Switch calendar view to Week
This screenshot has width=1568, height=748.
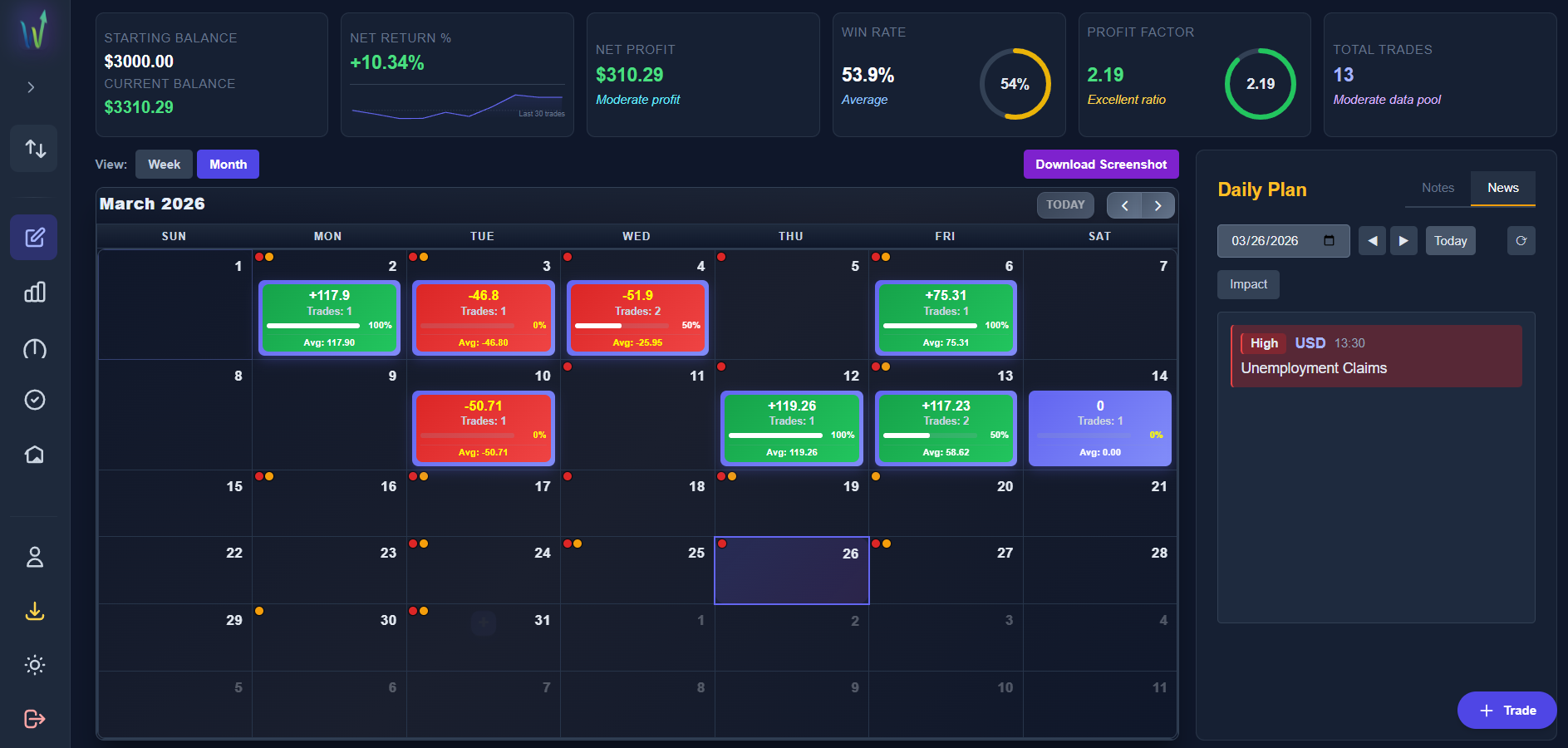click(163, 164)
